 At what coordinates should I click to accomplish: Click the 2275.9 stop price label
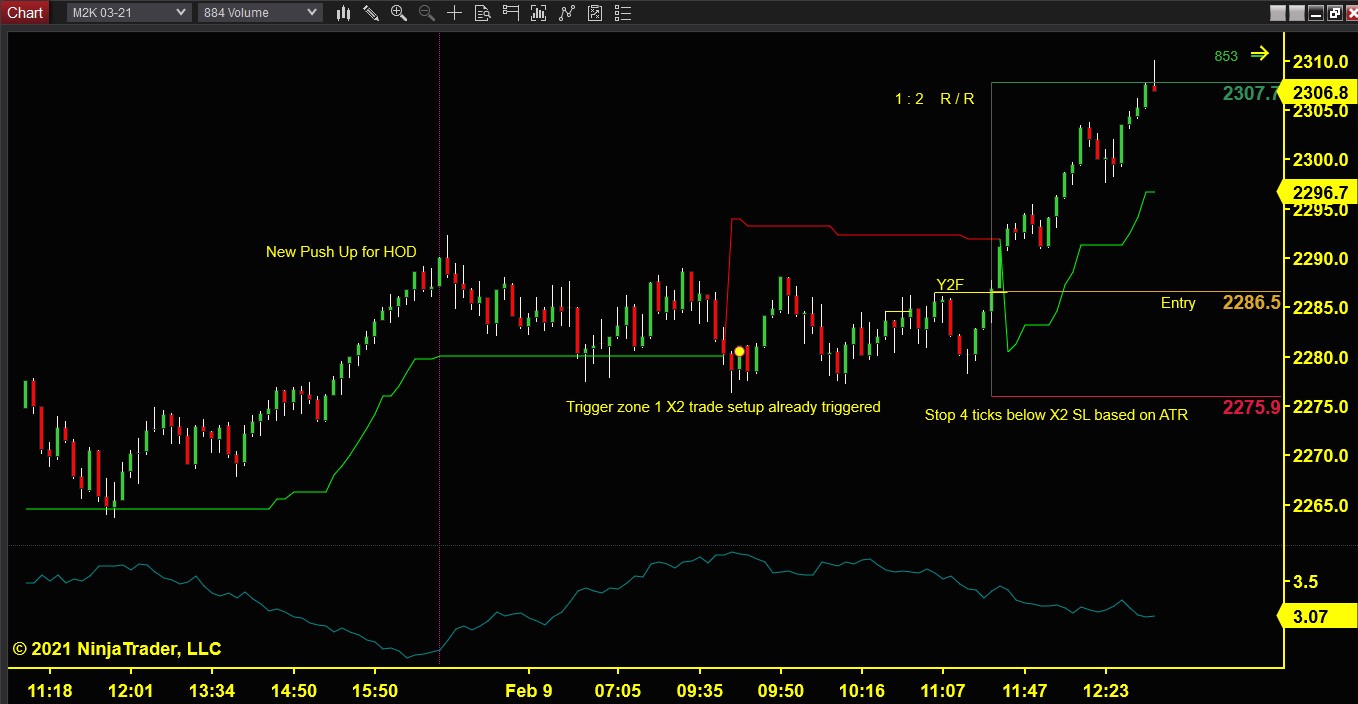point(1251,406)
